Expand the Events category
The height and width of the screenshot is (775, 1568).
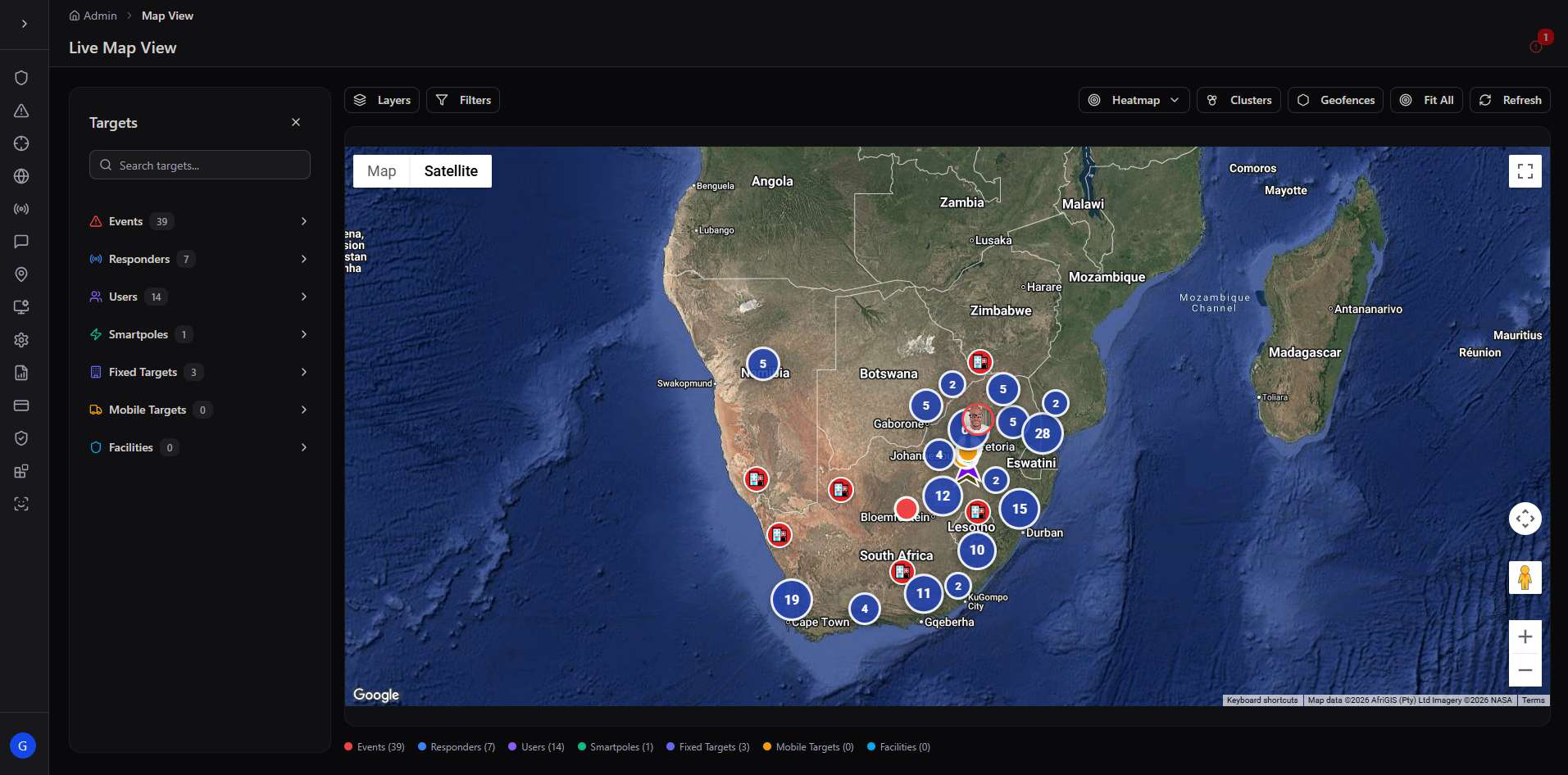pyautogui.click(x=200, y=221)
